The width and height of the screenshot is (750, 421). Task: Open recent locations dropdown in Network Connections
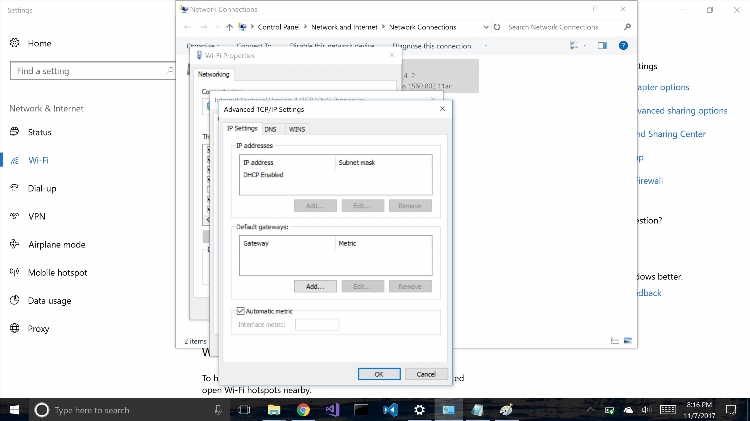pos(218,27)
